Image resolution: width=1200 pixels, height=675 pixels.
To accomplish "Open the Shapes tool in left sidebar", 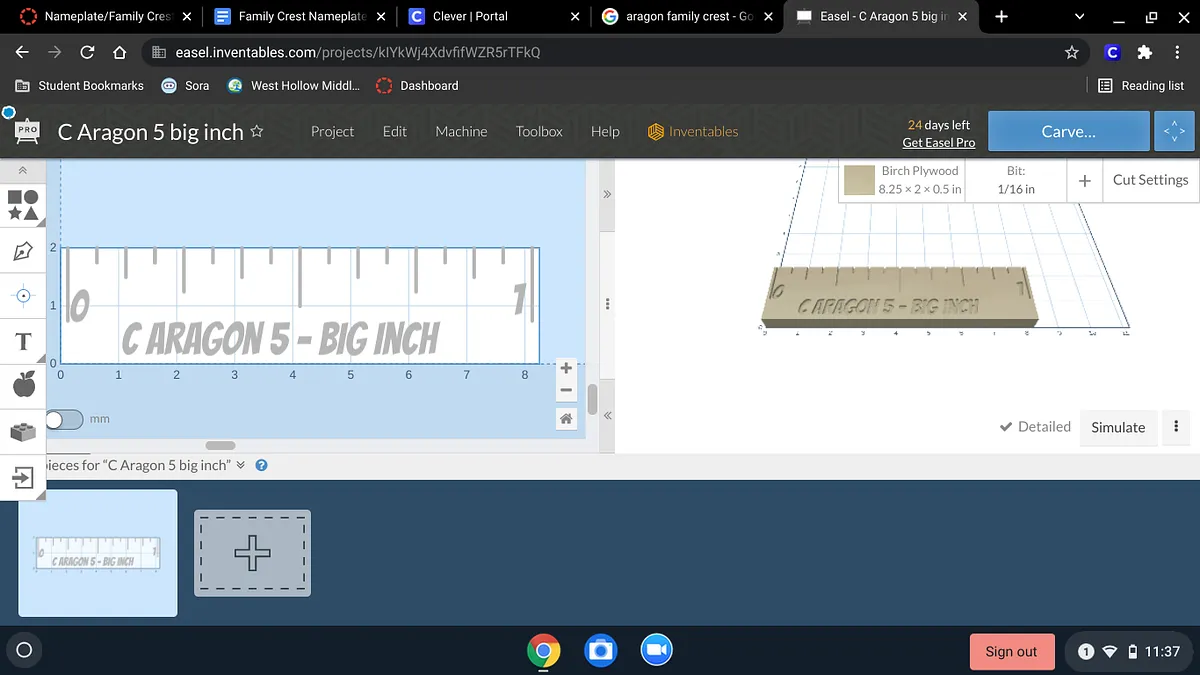I will coord(23,205).
